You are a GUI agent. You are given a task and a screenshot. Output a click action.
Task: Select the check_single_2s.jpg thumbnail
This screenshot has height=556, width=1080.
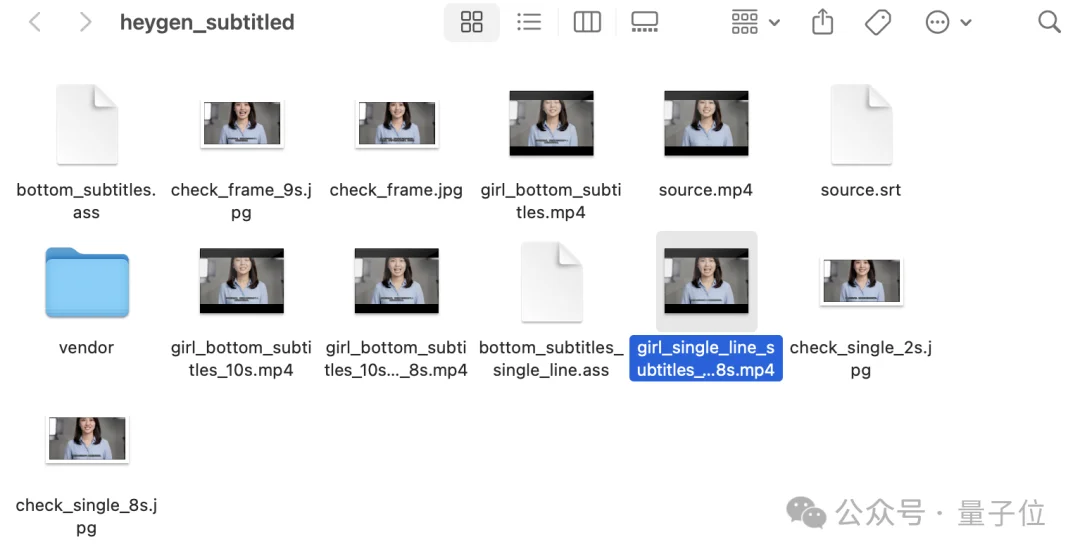pos(862,281)
